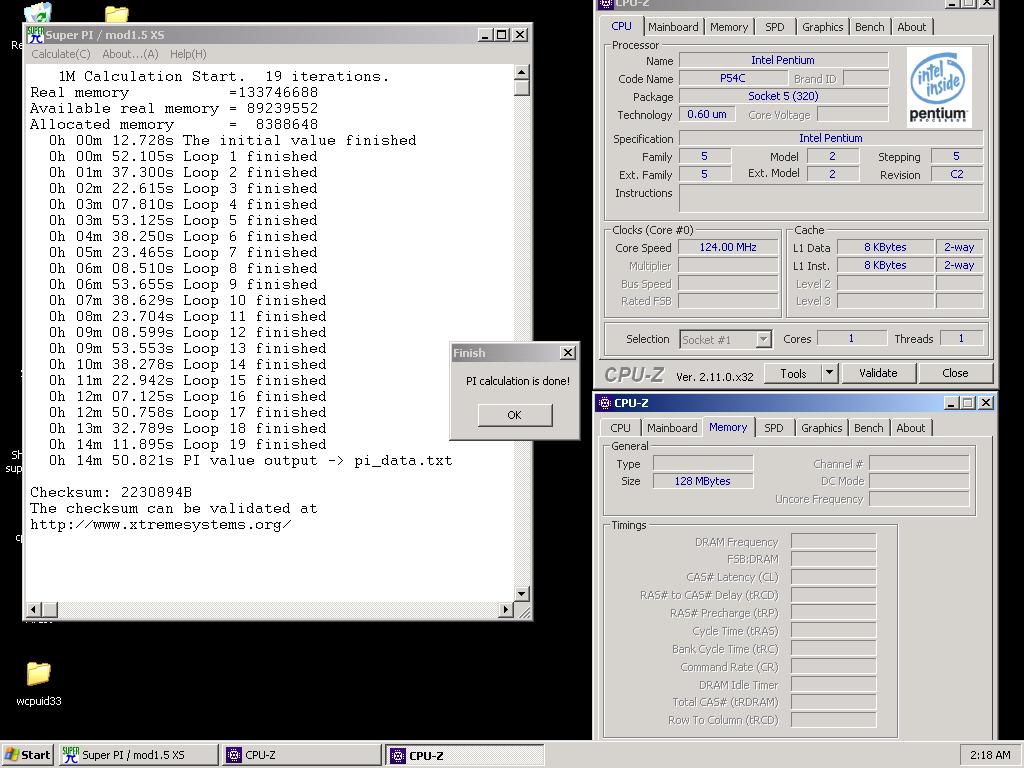
Task: Select Mainboard tab in lower CPU-Z window
Action: coord(672,428)
